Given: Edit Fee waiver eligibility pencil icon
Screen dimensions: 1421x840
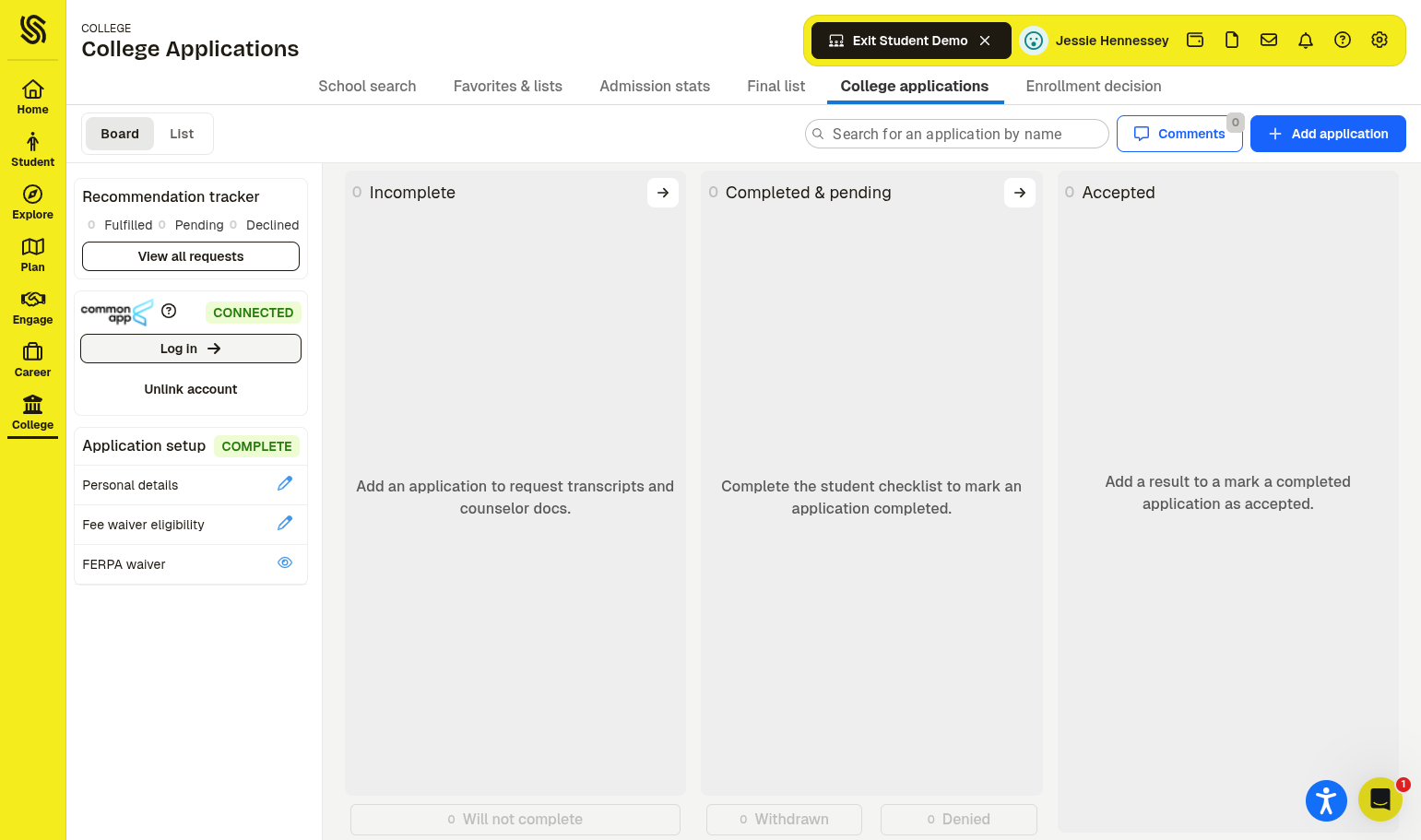Looking at the screenshot, I should click(285, 523).
